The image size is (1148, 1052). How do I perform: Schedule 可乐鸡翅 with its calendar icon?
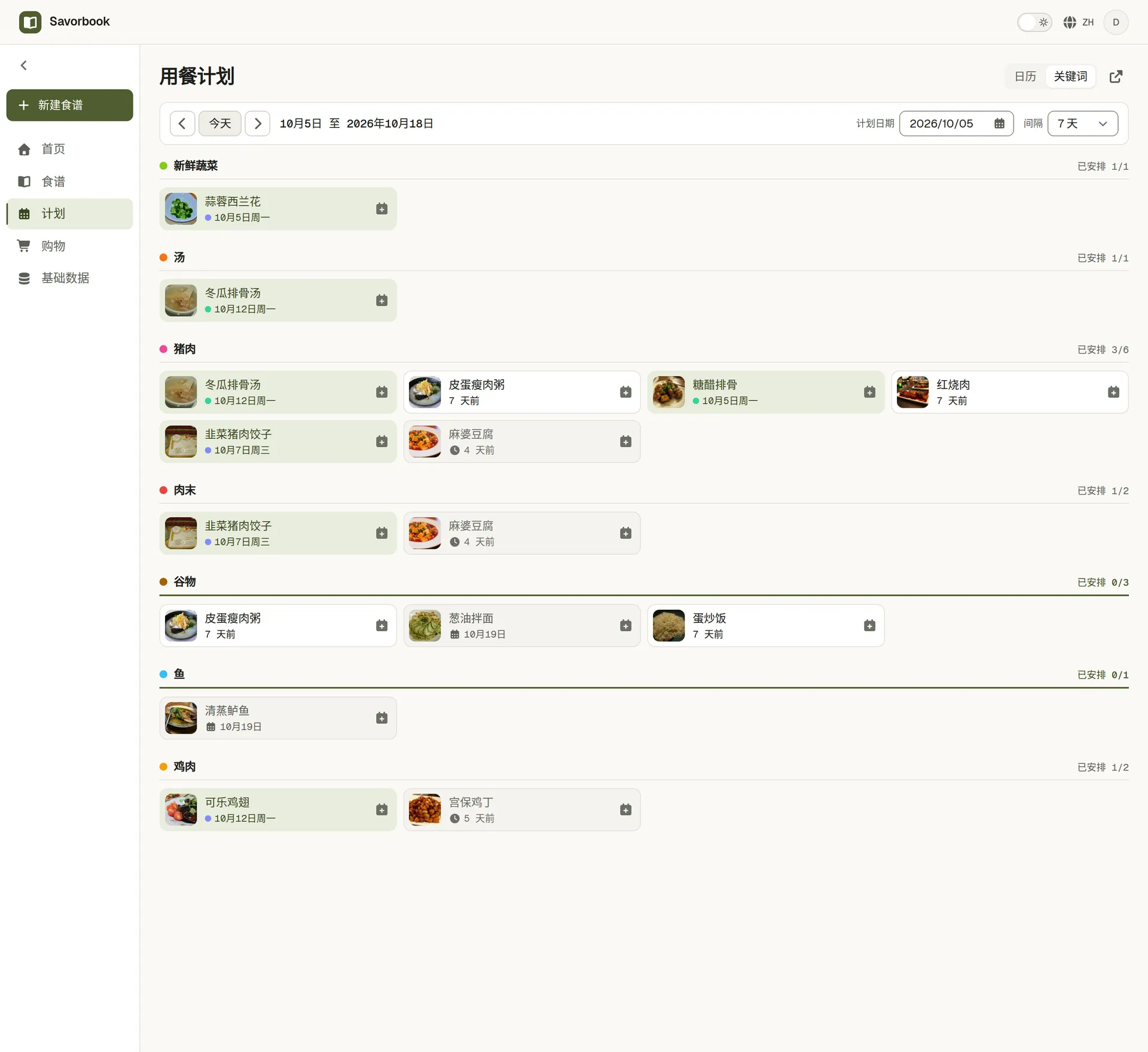(381, 810)
